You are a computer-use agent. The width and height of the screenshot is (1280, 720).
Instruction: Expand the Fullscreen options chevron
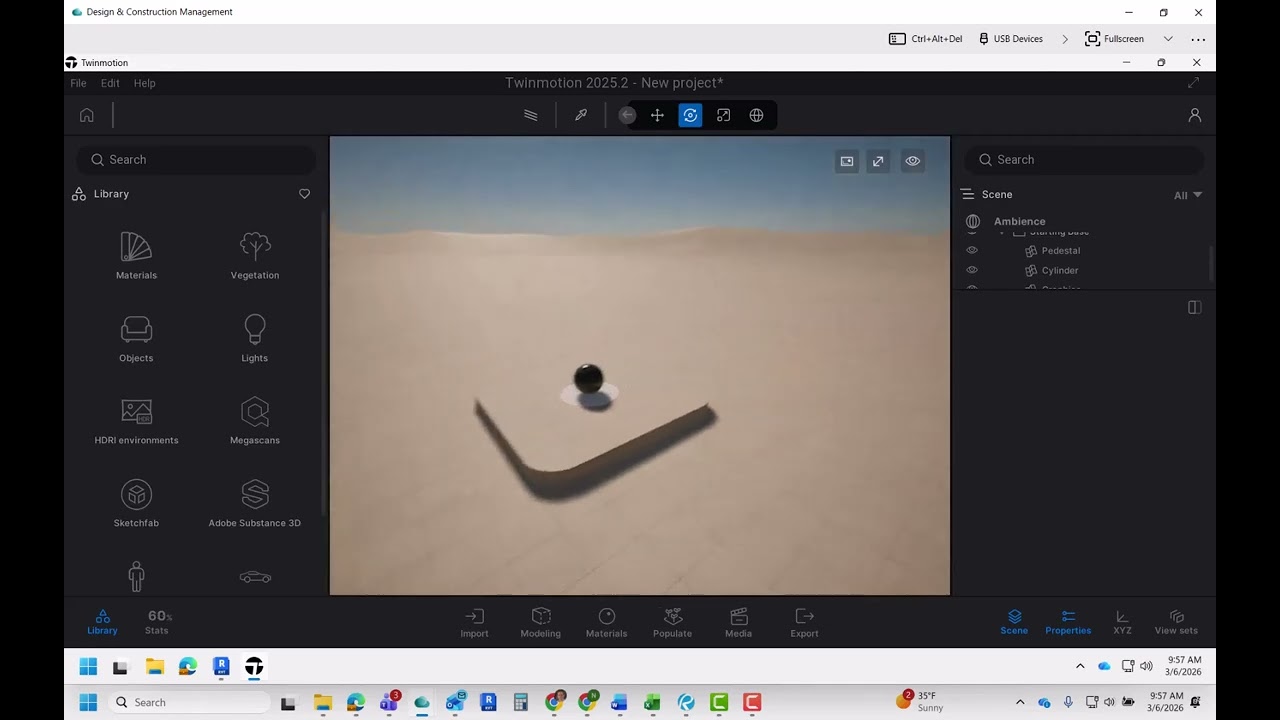(x=1168, y=39)
